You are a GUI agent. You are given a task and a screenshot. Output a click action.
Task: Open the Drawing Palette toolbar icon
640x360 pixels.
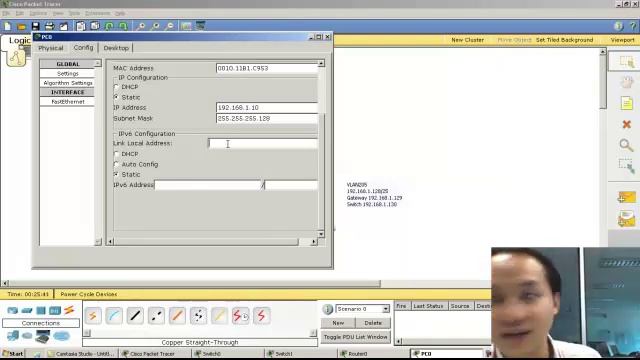point(186,27)
